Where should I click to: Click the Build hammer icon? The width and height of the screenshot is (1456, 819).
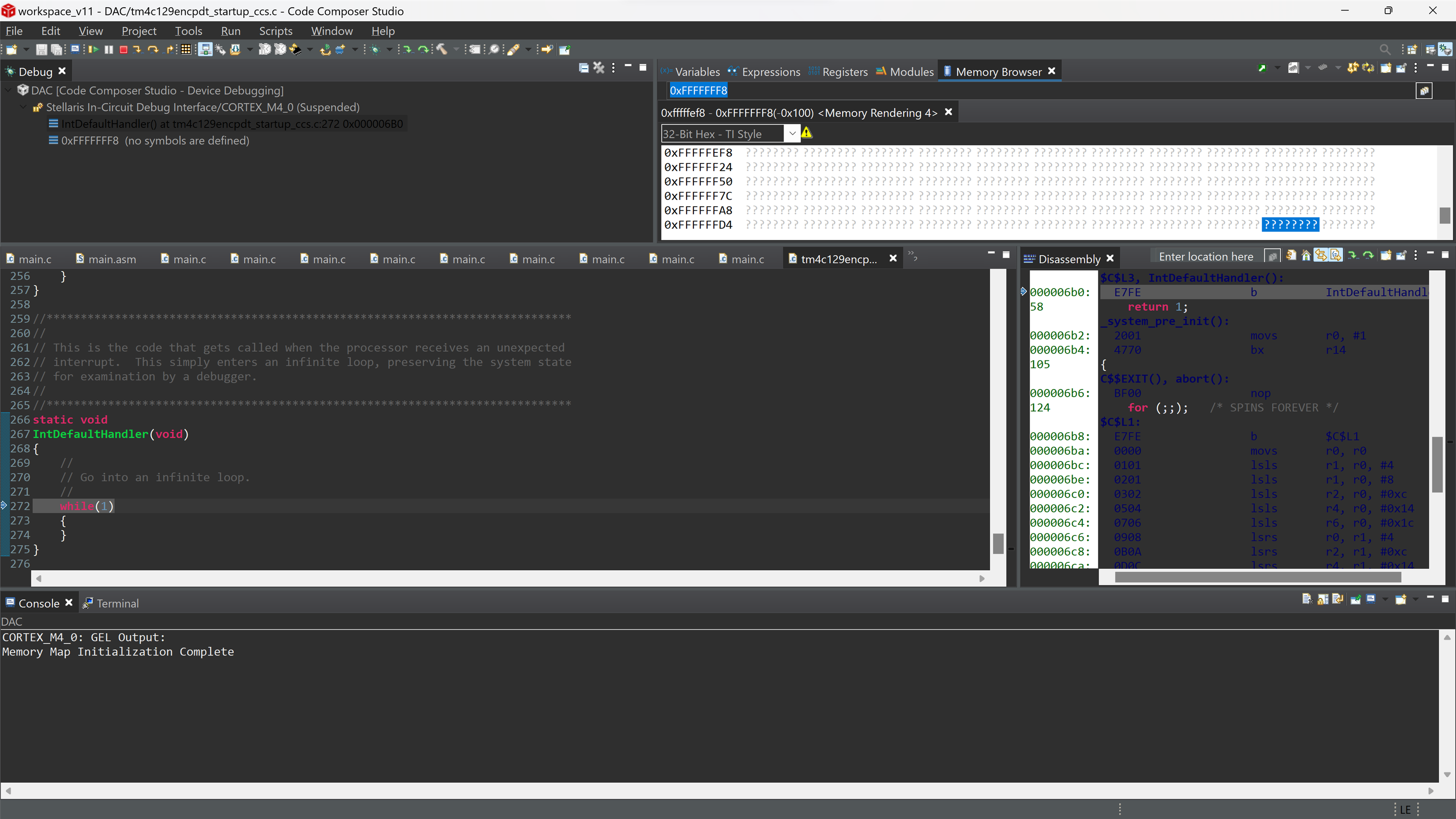(x=441, y=50)
